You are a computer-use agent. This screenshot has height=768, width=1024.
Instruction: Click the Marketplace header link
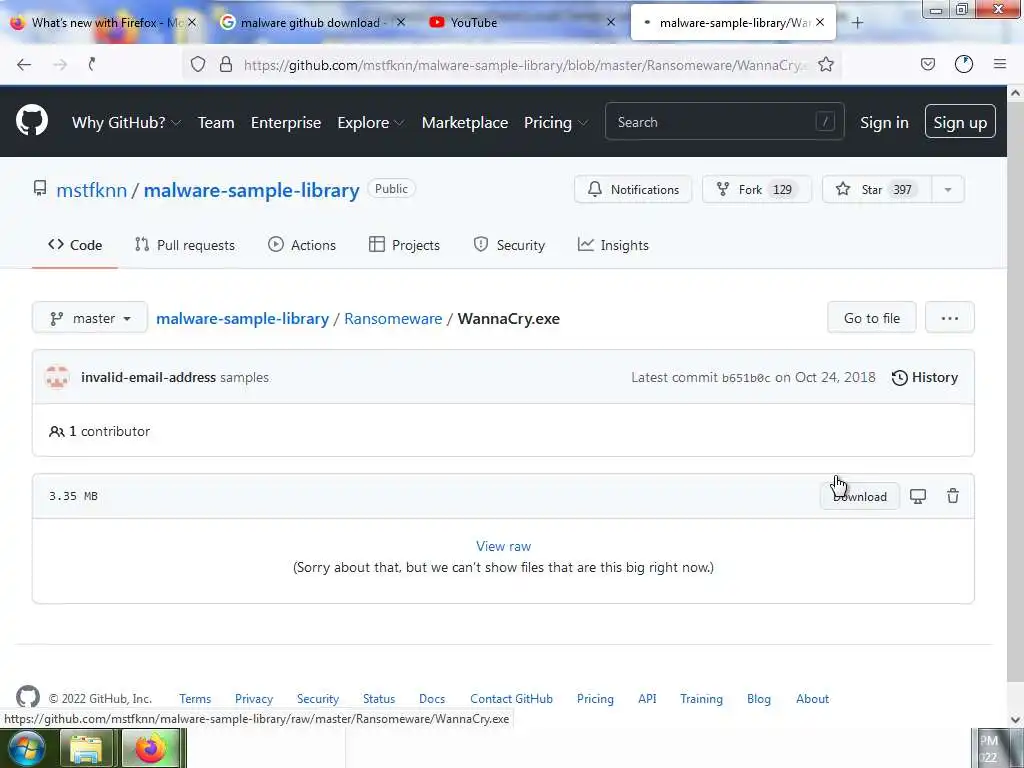click(465, 122)
